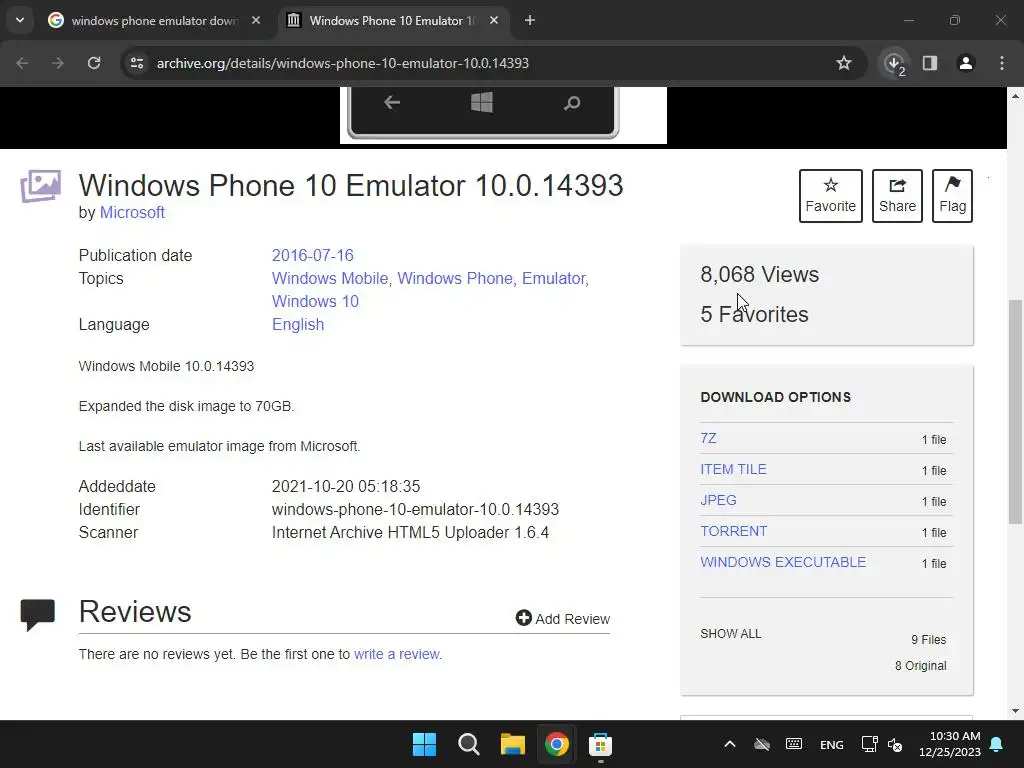The height and width of the screenshot is (768, 1024).
Task: Switch to the Windows Phone 10 Emulator tab
Action: pyautogui.click(x=392, y=21)
